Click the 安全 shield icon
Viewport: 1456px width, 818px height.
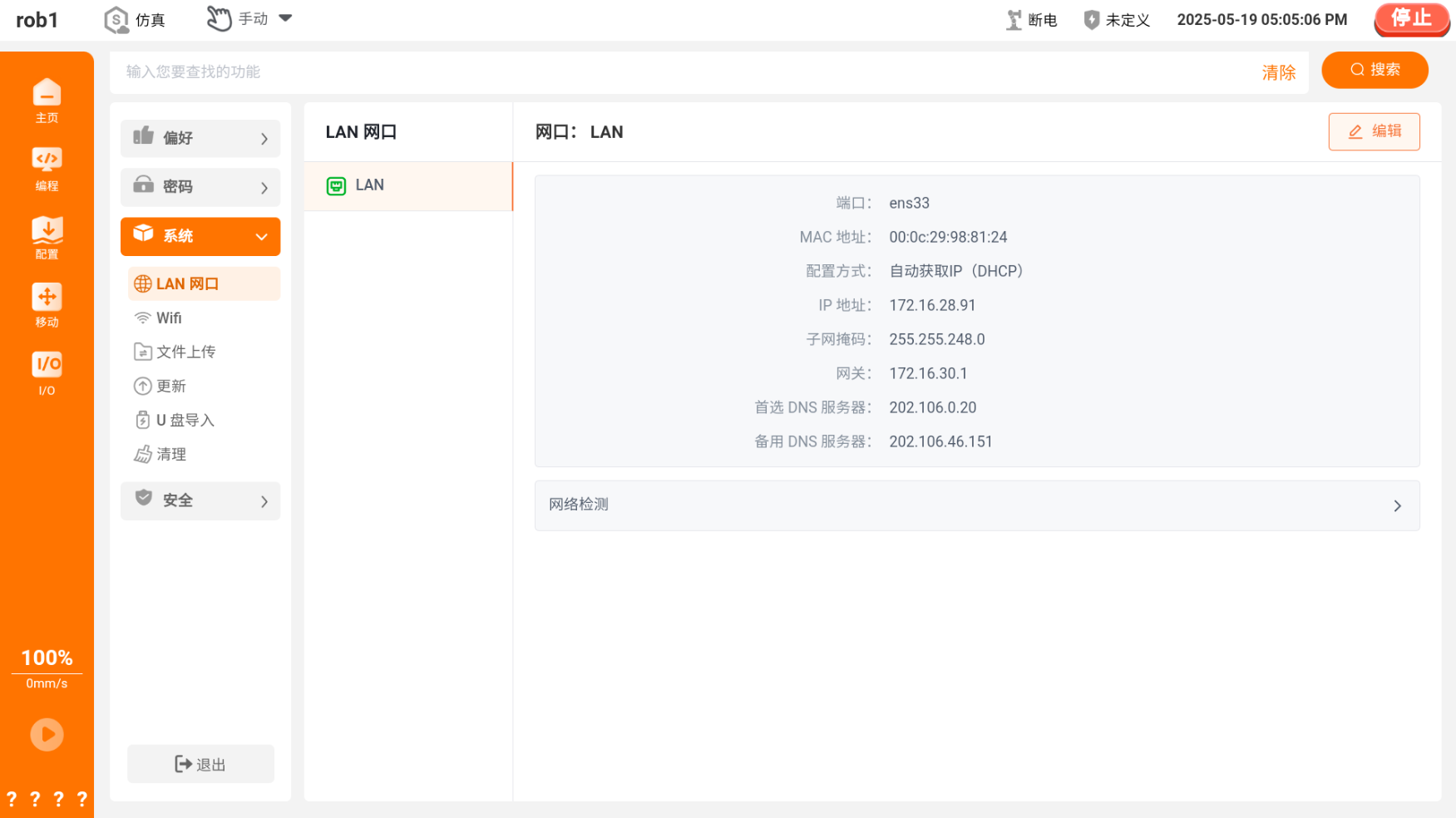[144, 498]
